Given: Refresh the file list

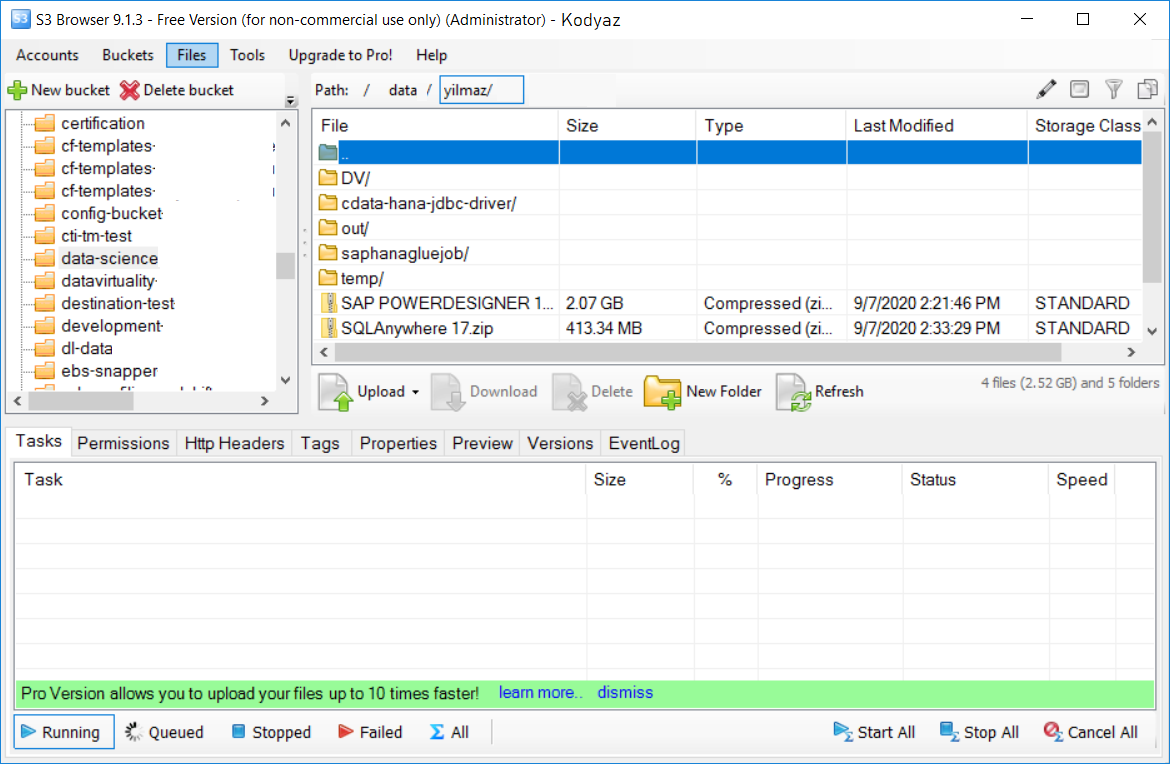Looking at the screenshot, I should [820, 392].
